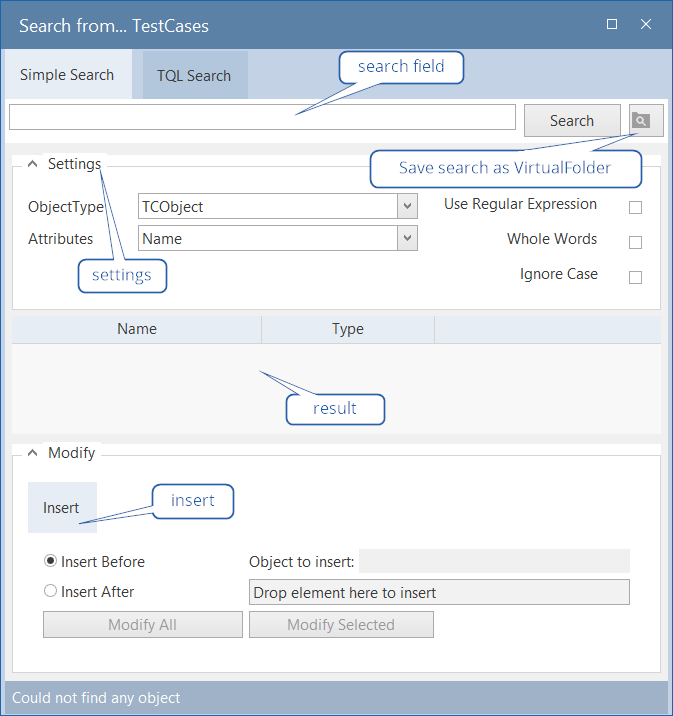Collapse the Modify section

pos(32,453)
